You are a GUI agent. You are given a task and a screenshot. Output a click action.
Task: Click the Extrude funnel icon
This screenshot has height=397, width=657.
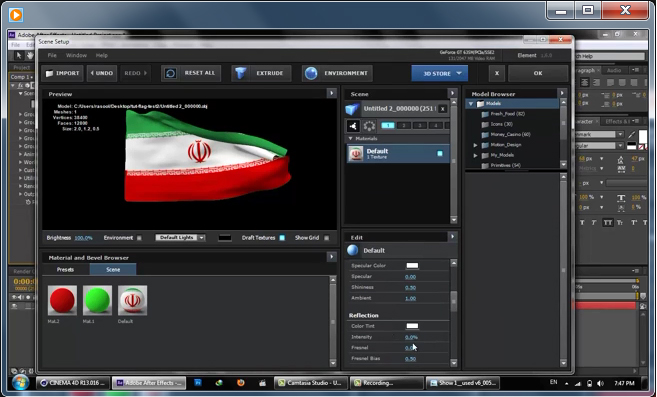coord(240,73)
